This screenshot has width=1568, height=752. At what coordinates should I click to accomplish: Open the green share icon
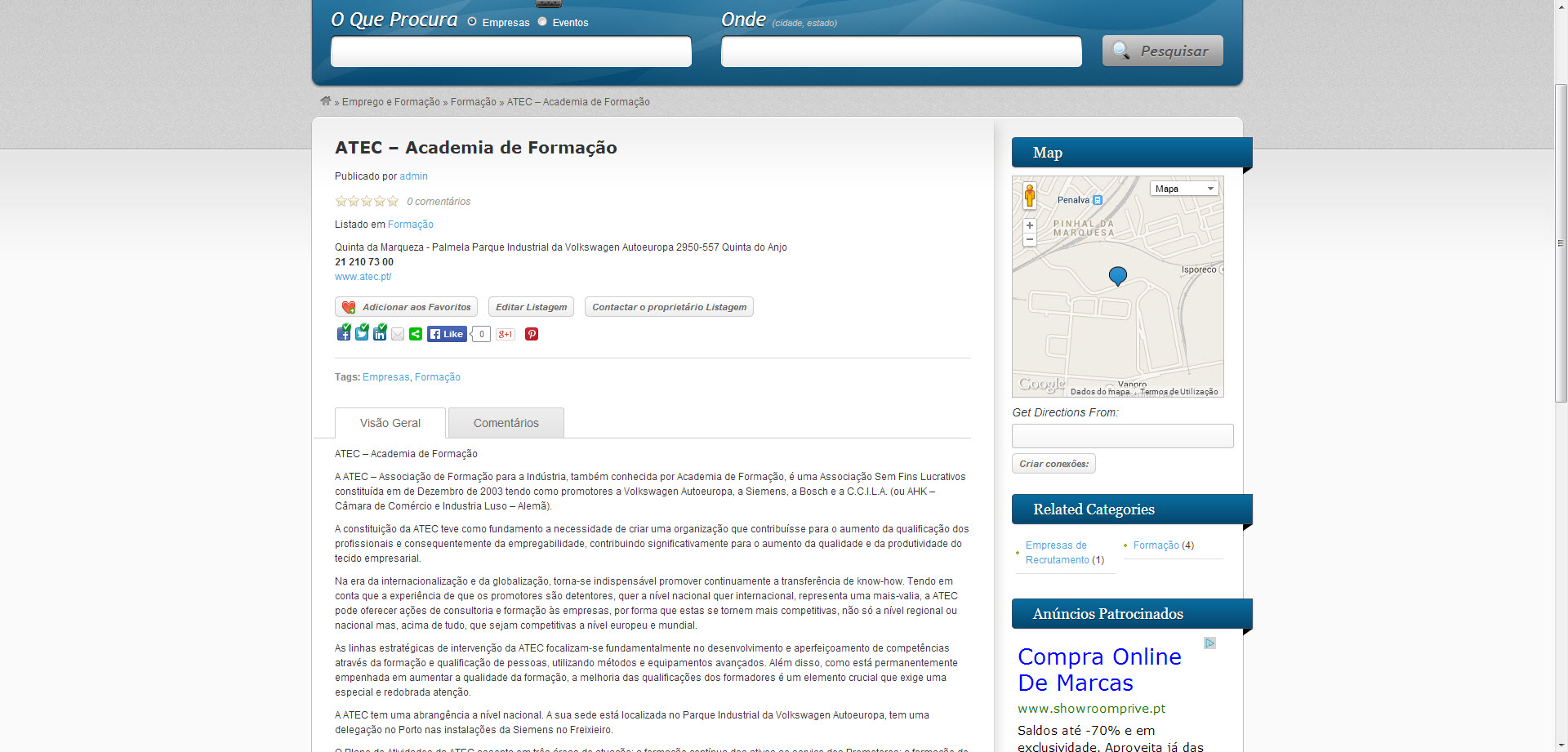point(416,334)
